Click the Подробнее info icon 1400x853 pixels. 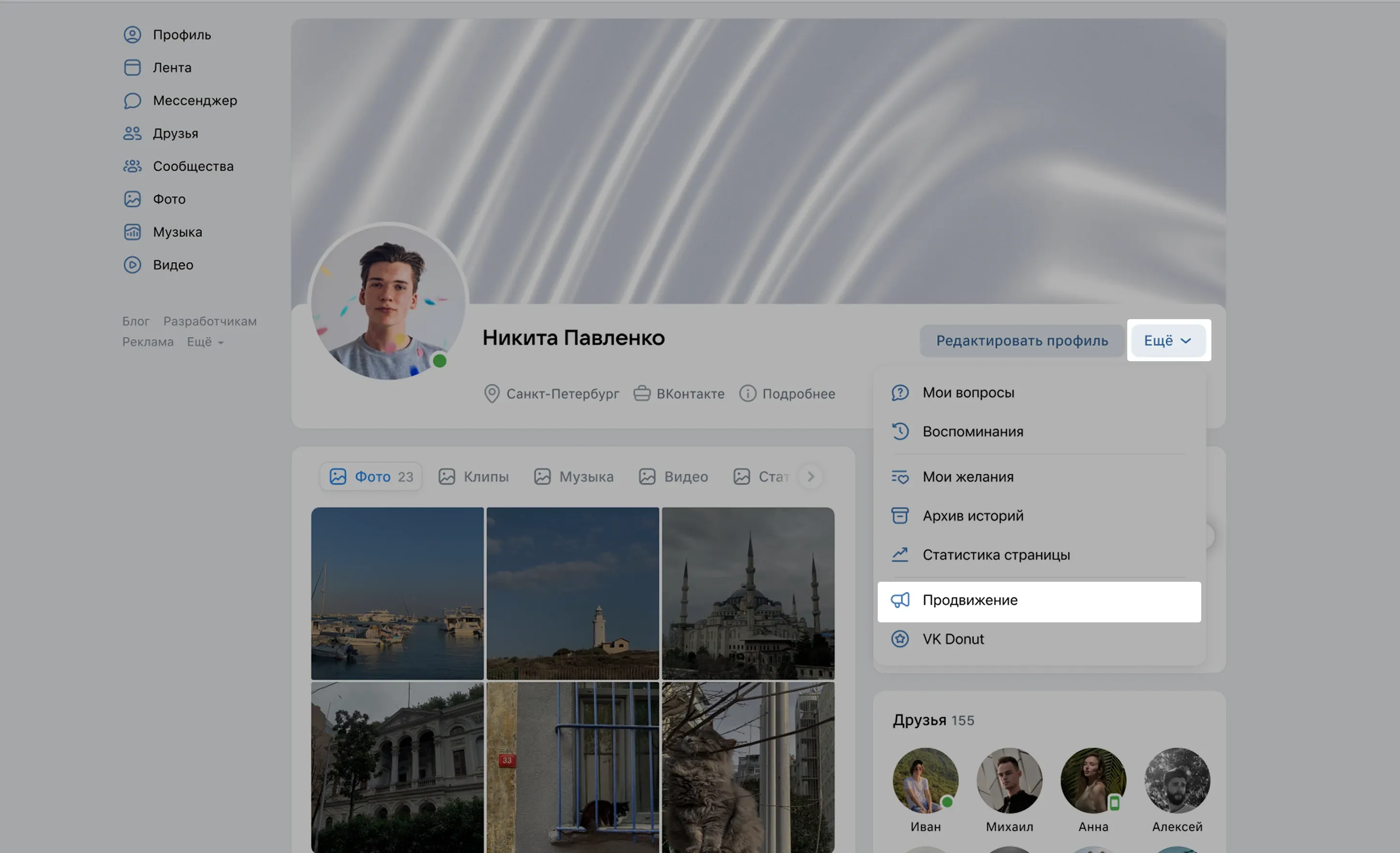coord(748,393)
